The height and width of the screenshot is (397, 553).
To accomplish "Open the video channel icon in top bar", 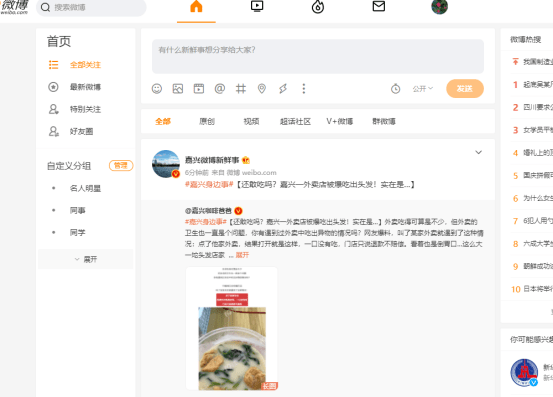I will click(x=257, y=6).
